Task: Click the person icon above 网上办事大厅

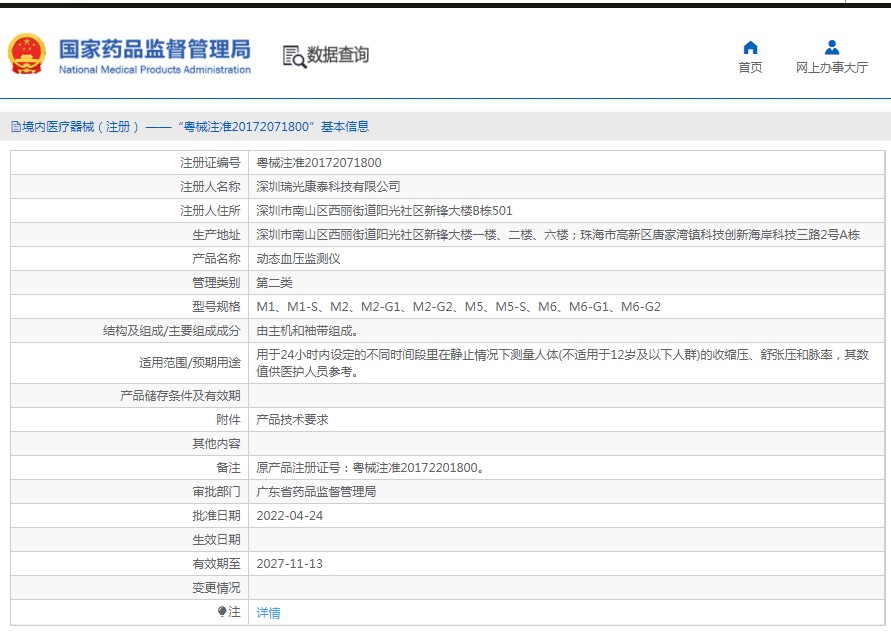Action: 831,47
